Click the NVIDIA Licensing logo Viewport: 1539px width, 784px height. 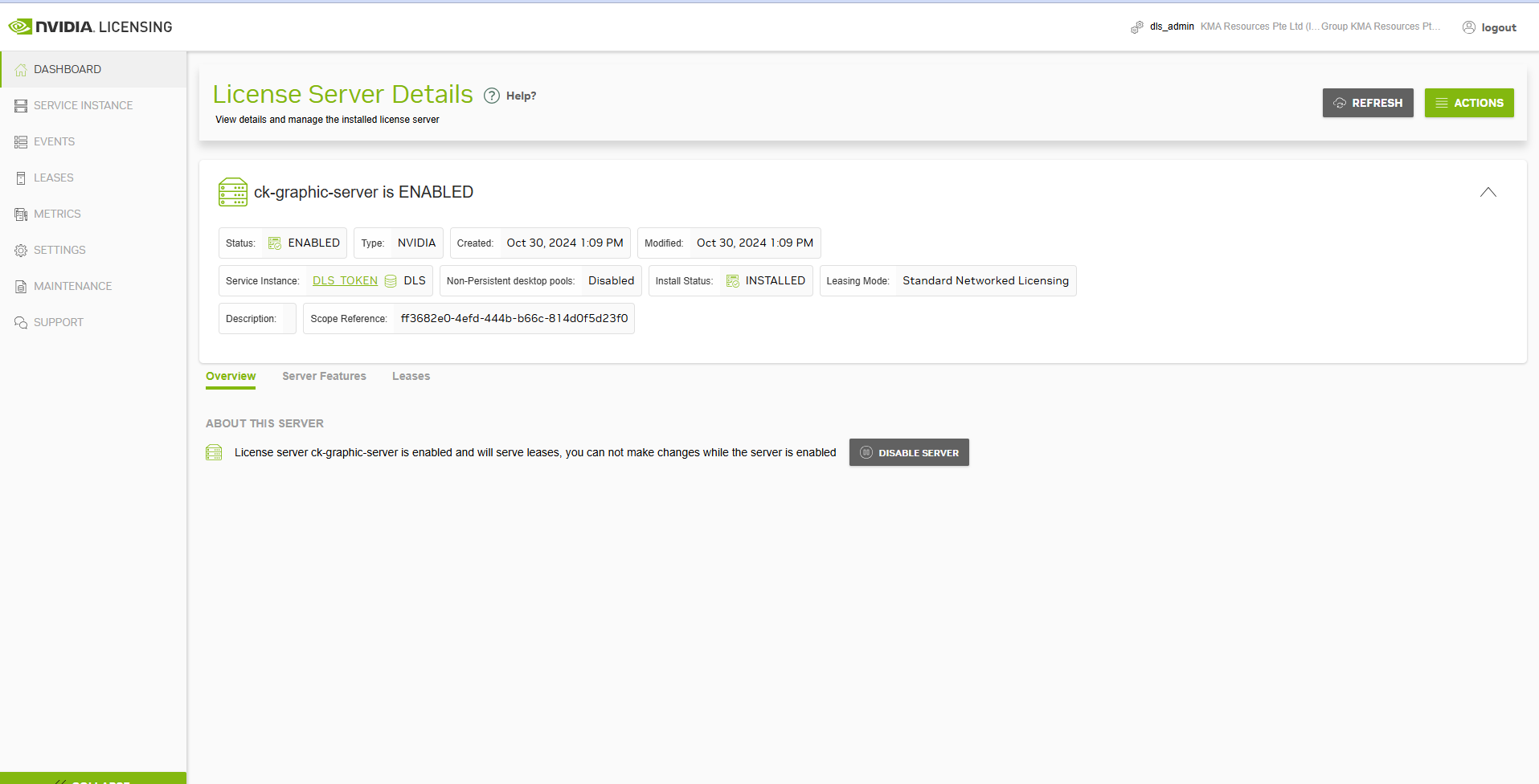91,27
